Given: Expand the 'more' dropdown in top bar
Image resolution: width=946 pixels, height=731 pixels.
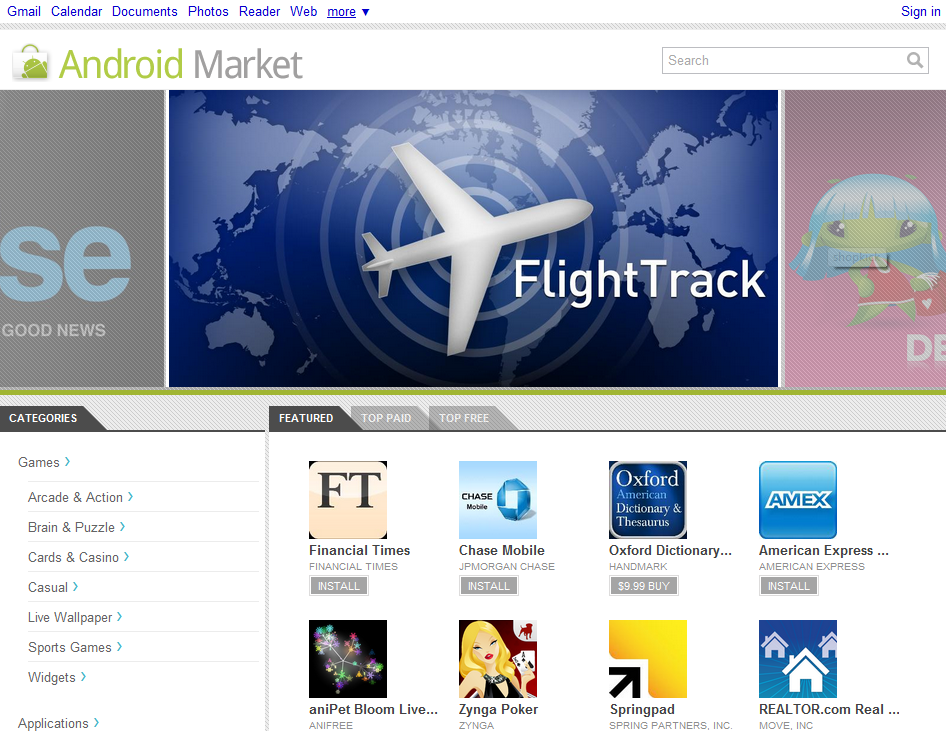Looking at the screenshot, I should coord(348,12).
